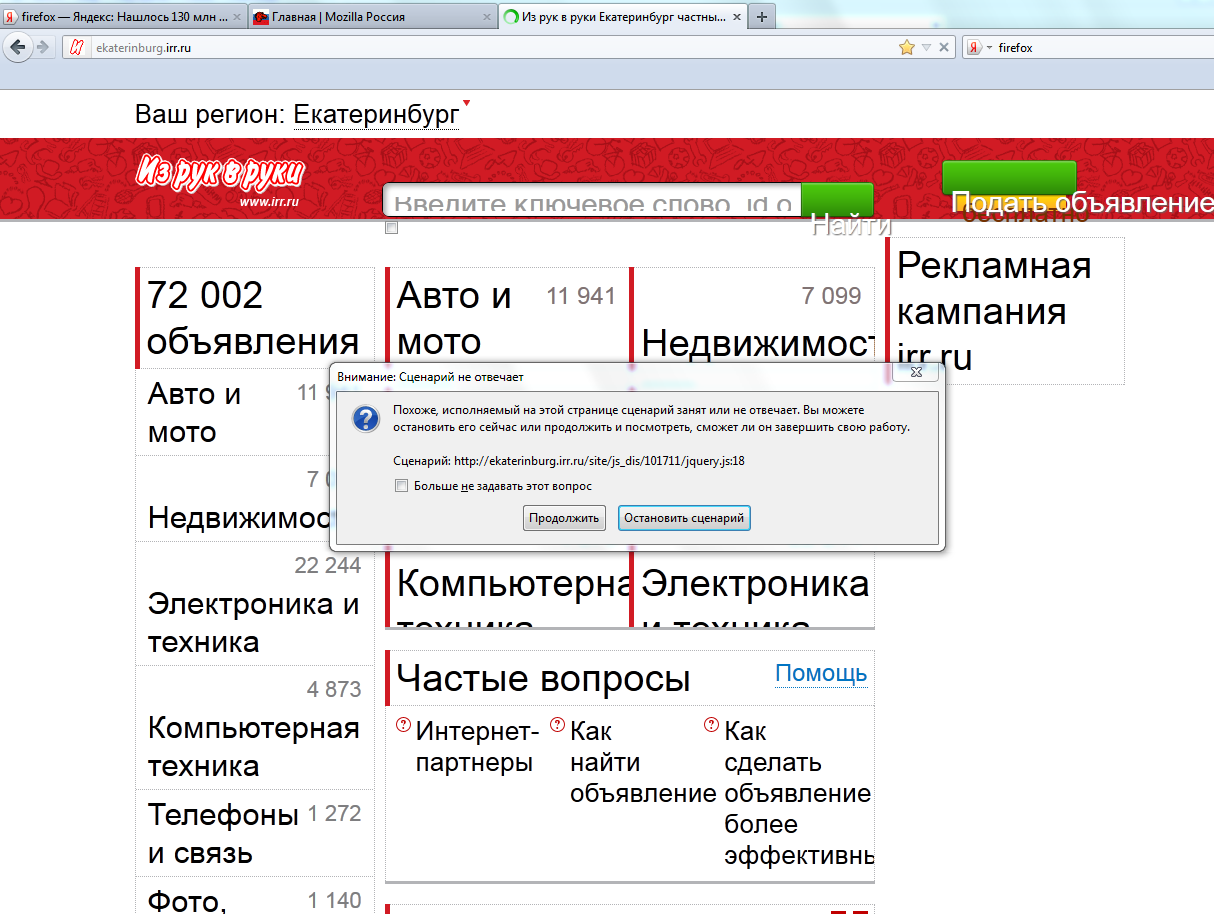Click the Подать объявление green button

coord(1010,178)
